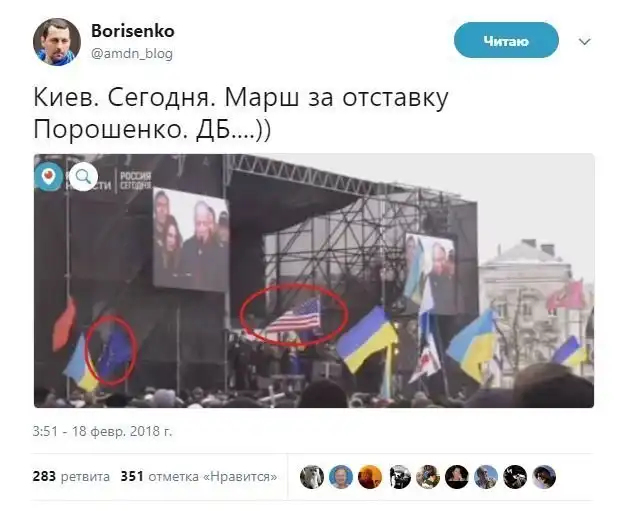Open the first liker's avatar
This screenshot has width=625, height=511.
pyautogui.click(x=312, y=477)
